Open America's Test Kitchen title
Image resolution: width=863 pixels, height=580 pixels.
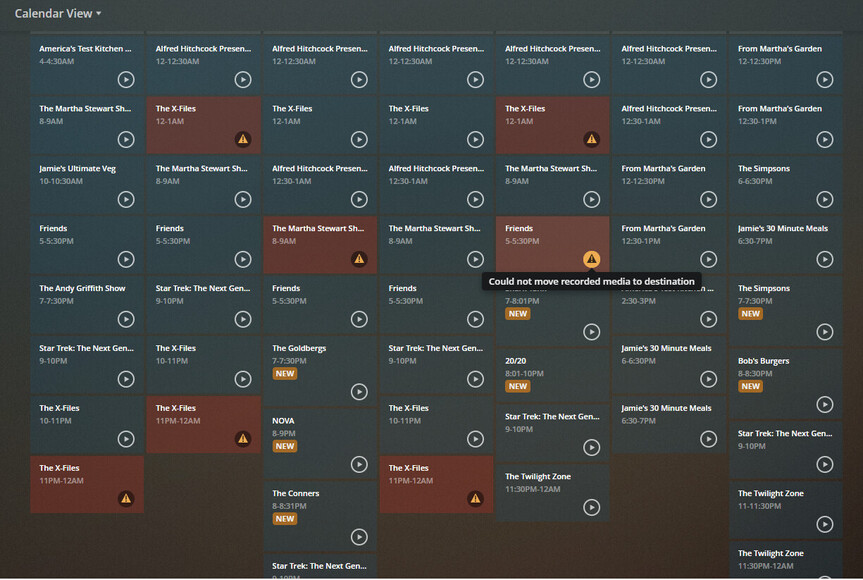[x=85, y=48]
